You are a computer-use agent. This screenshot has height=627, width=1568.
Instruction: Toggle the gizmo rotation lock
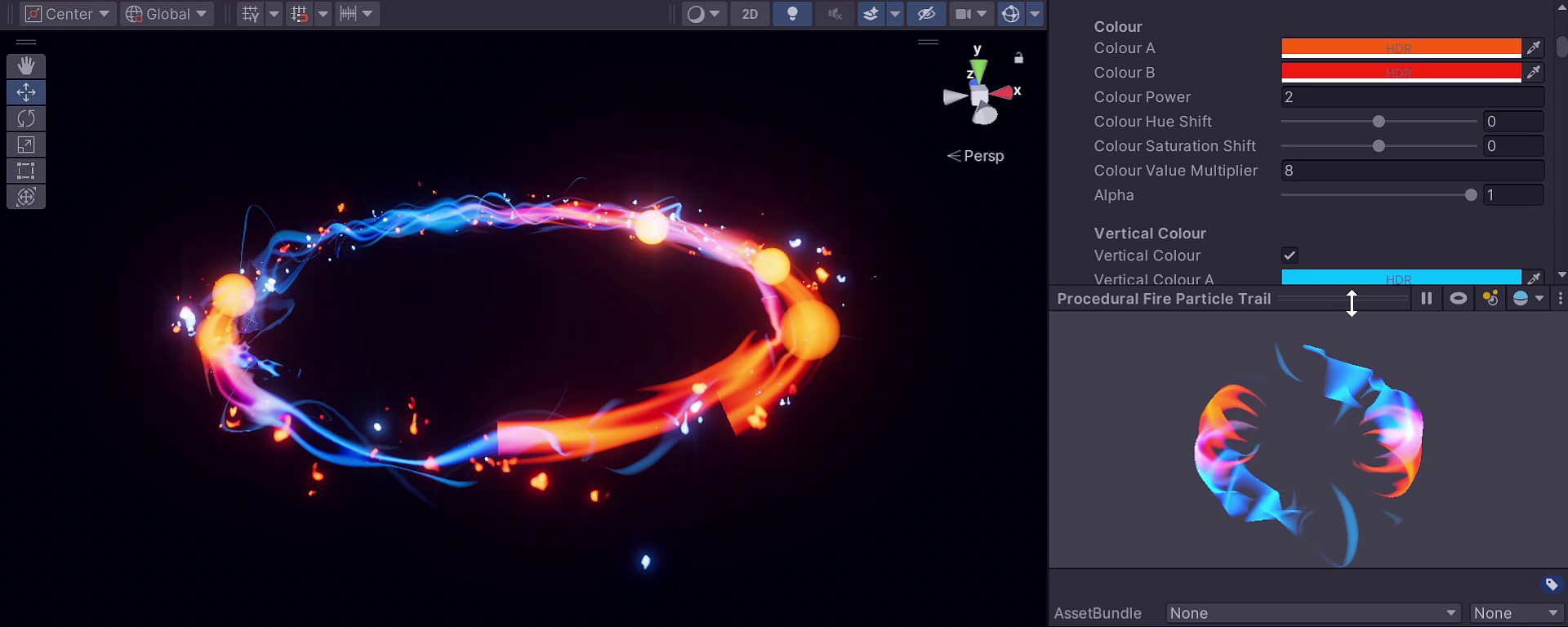point(1018,58)
